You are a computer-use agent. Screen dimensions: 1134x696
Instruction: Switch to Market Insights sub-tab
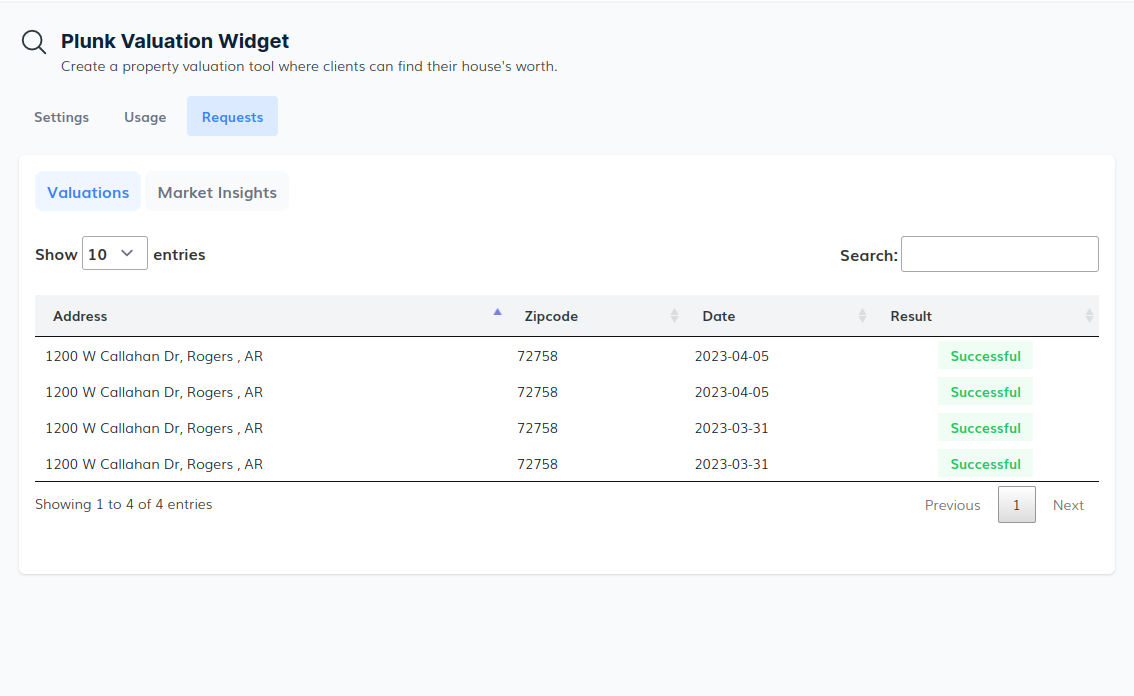217,192
